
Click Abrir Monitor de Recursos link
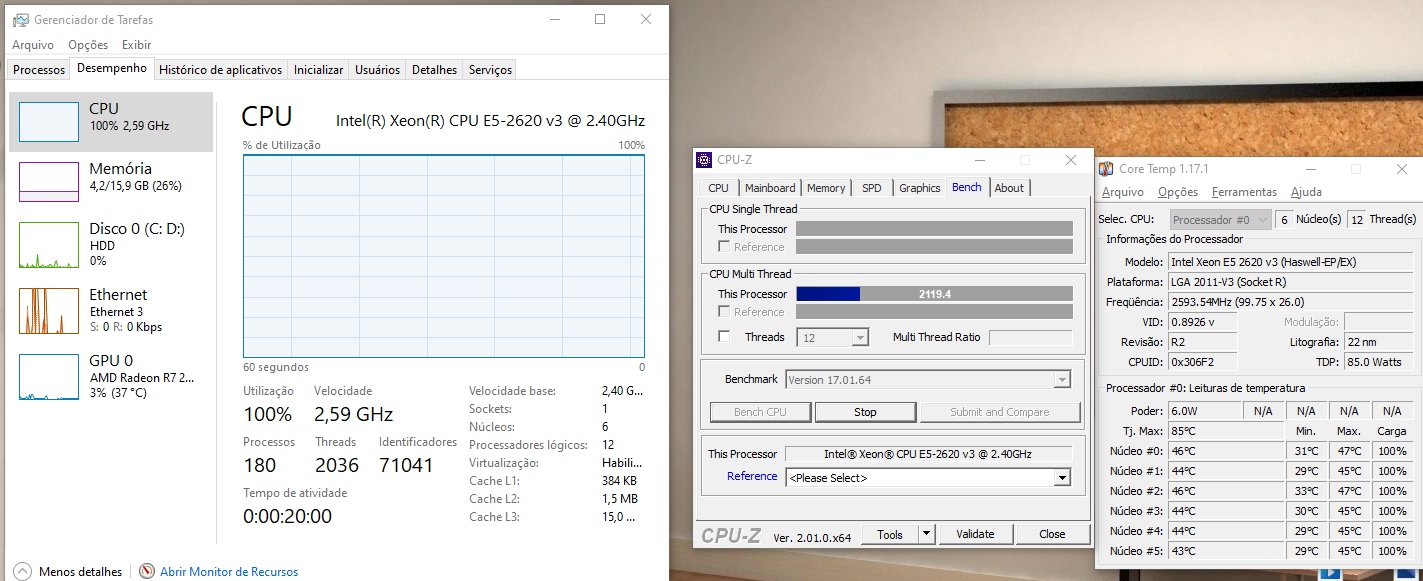click(229, 572)
